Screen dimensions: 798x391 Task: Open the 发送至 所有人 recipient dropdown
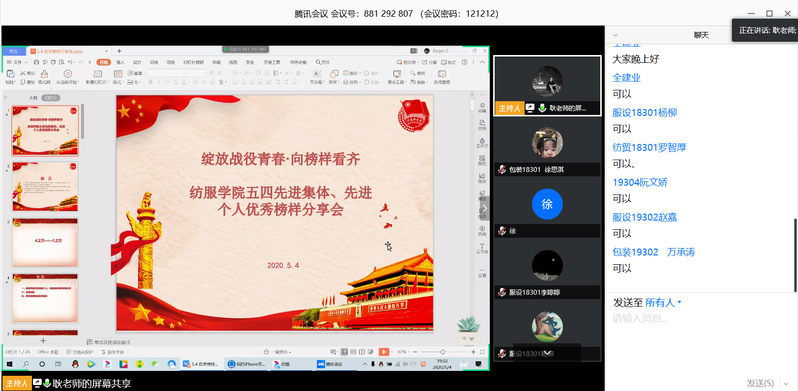[663, 303]
